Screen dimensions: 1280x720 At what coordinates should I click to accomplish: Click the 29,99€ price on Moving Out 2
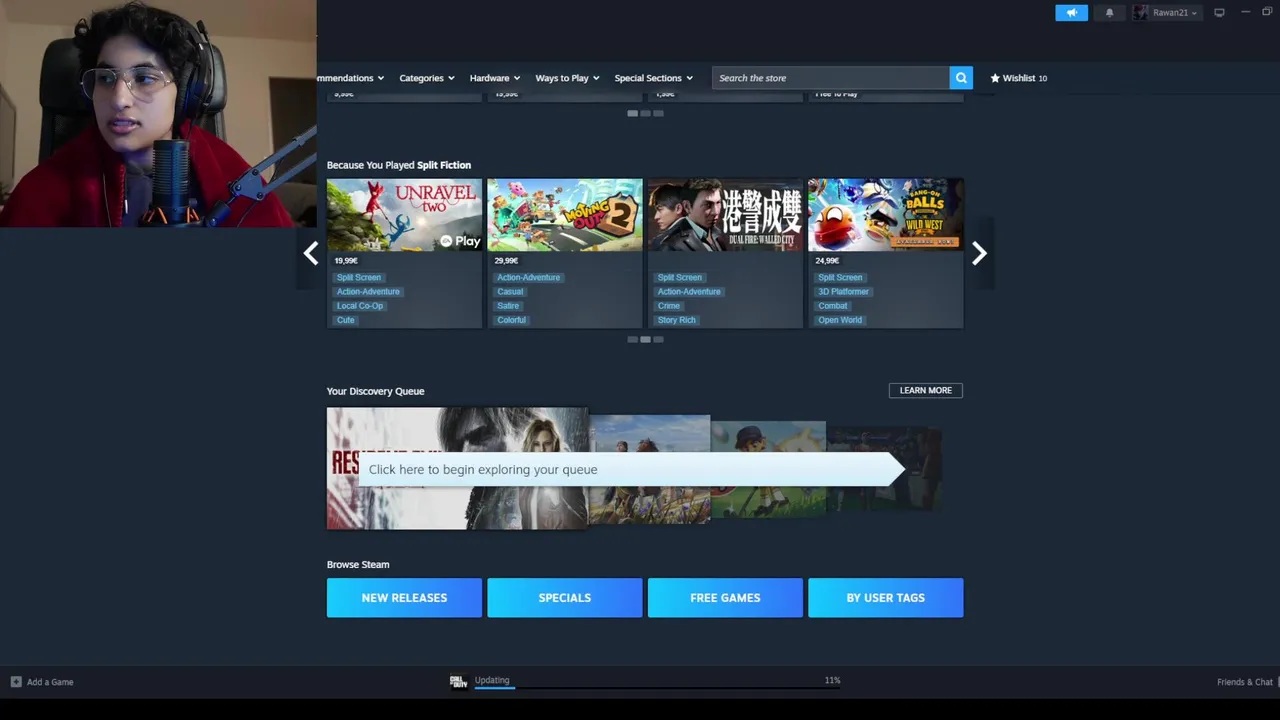[x=506, y=261]
